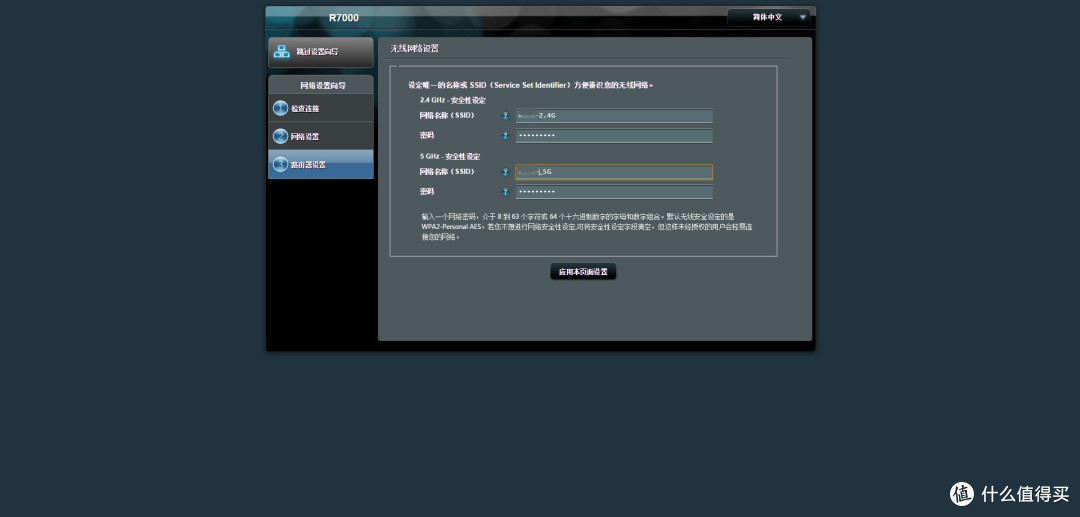Click 网络名称（SSID）label under 2.4 GHz section
Image resolution: width=1080 pixels, height=517 pixels.
447,116
